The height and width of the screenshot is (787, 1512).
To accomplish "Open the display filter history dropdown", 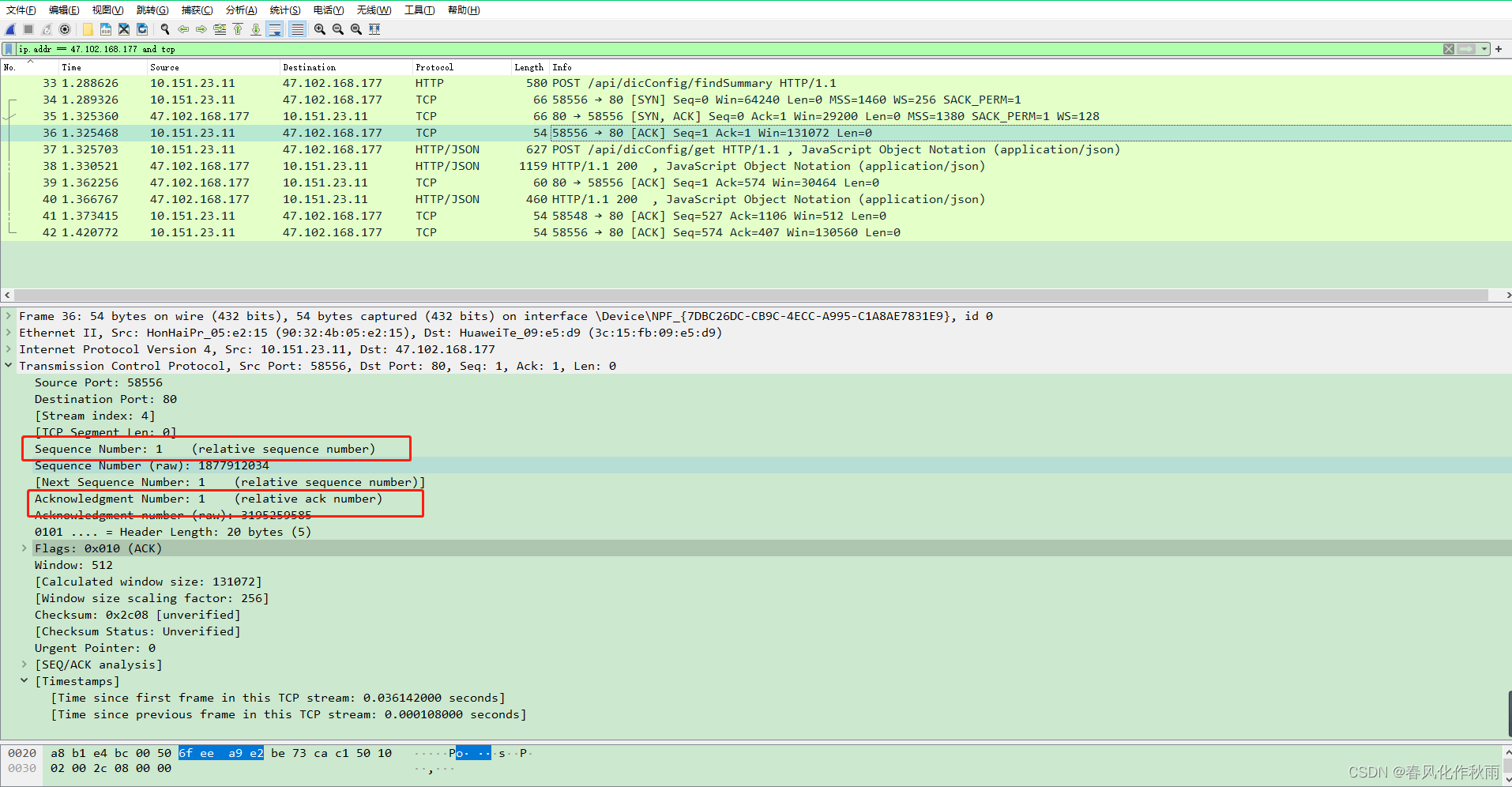I will [1484, 48].
